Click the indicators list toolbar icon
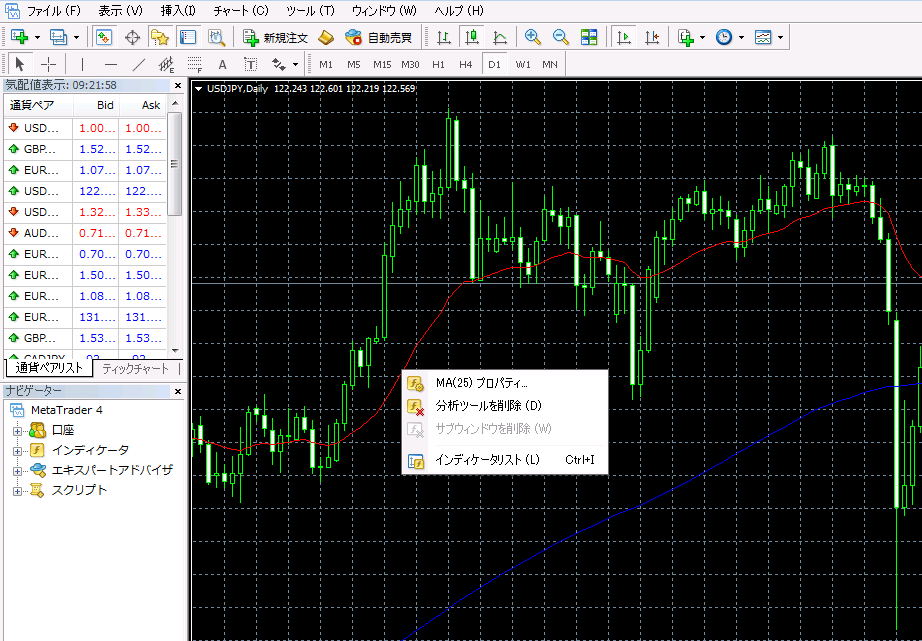Image resolution: width=922 pixels, height=641 pixels. [686, 37]
